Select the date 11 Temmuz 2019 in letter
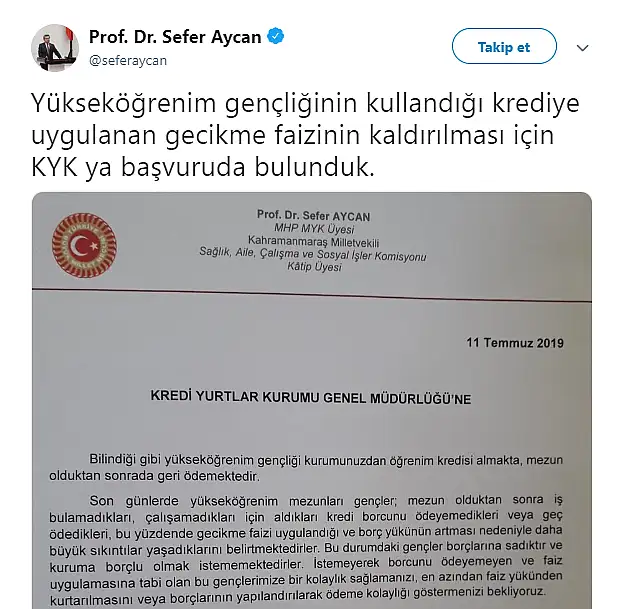This screenshot has height=609, width=622. pyautogui.click(x=515, y=343)
